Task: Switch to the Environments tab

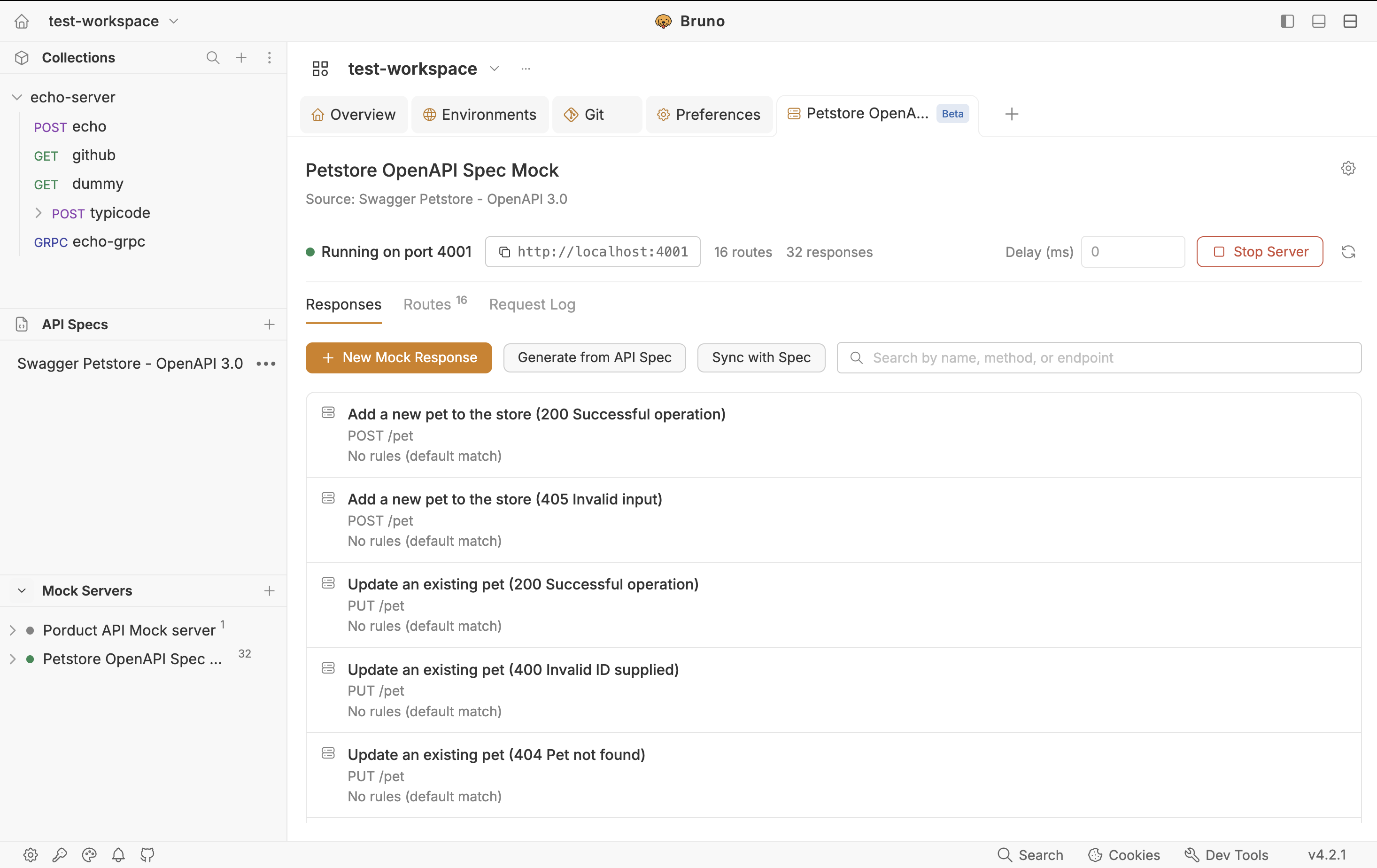Action: 479,114
